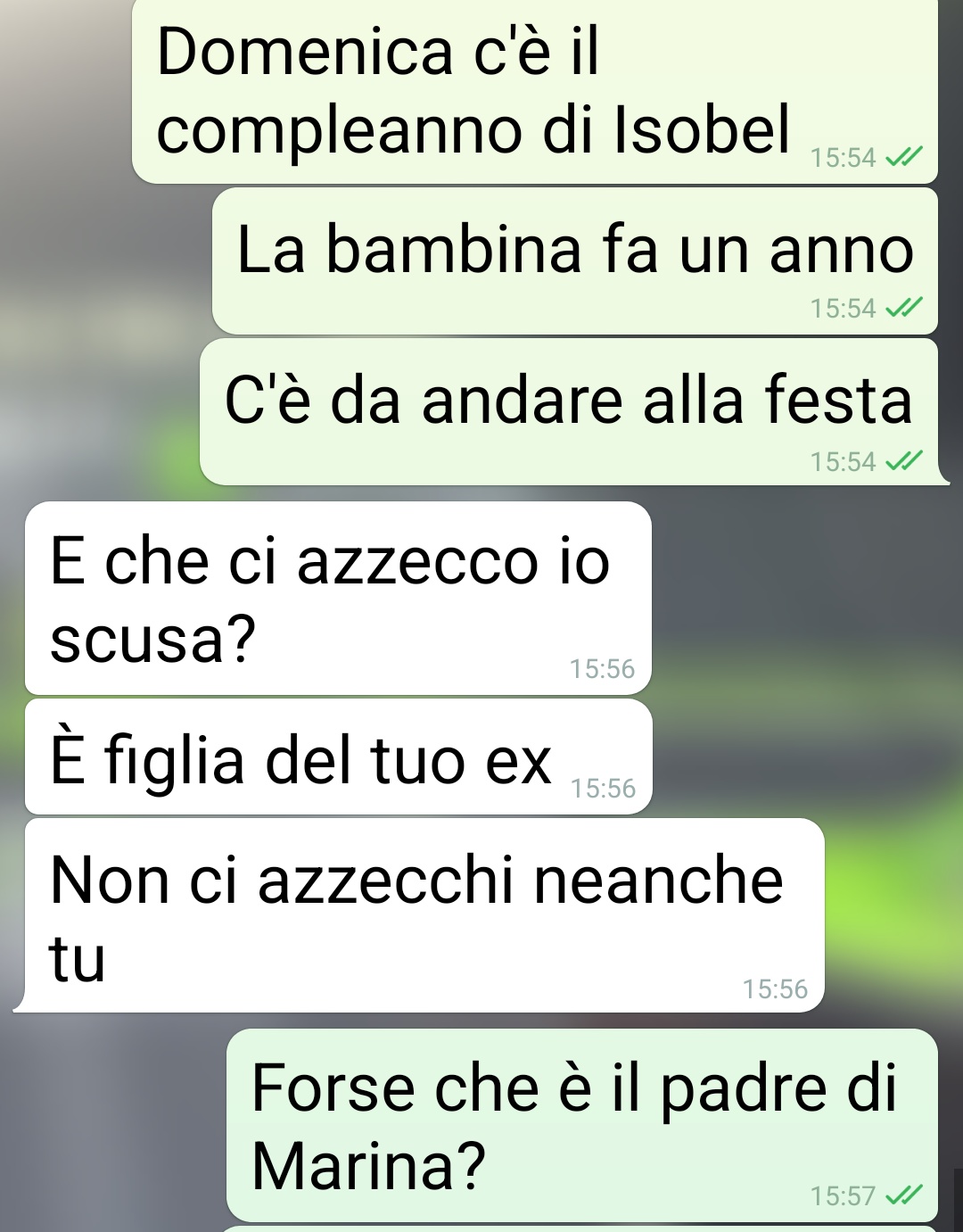This screenshot has height=1232, width=963.
Task: Select the "Domenica c'è il compleanno" message bubble
Action: pyautogui.click(x=535, y=91)
